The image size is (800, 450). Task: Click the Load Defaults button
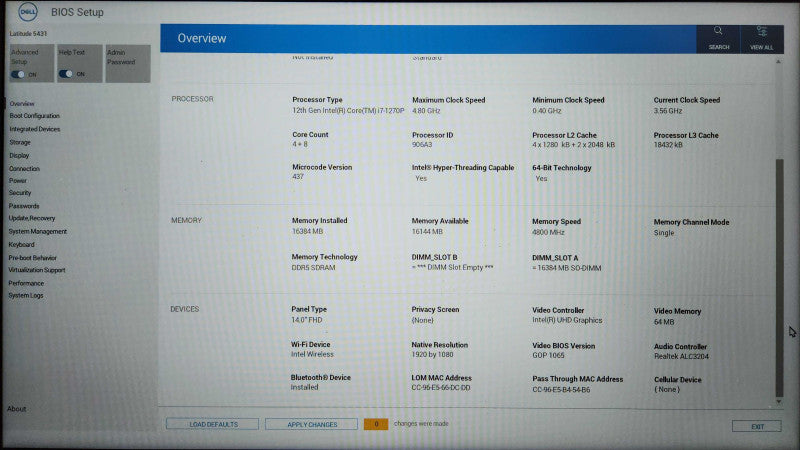click(212, 424)
